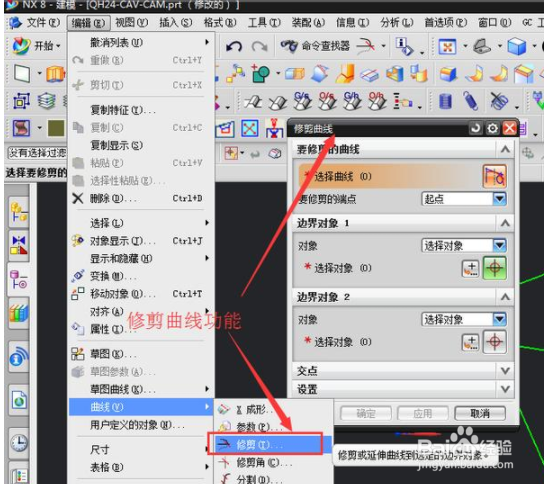Open the Reuse Library books sidebar icon
The width and height of the screenshot is (544, 484).
click(x=19, y=313)
